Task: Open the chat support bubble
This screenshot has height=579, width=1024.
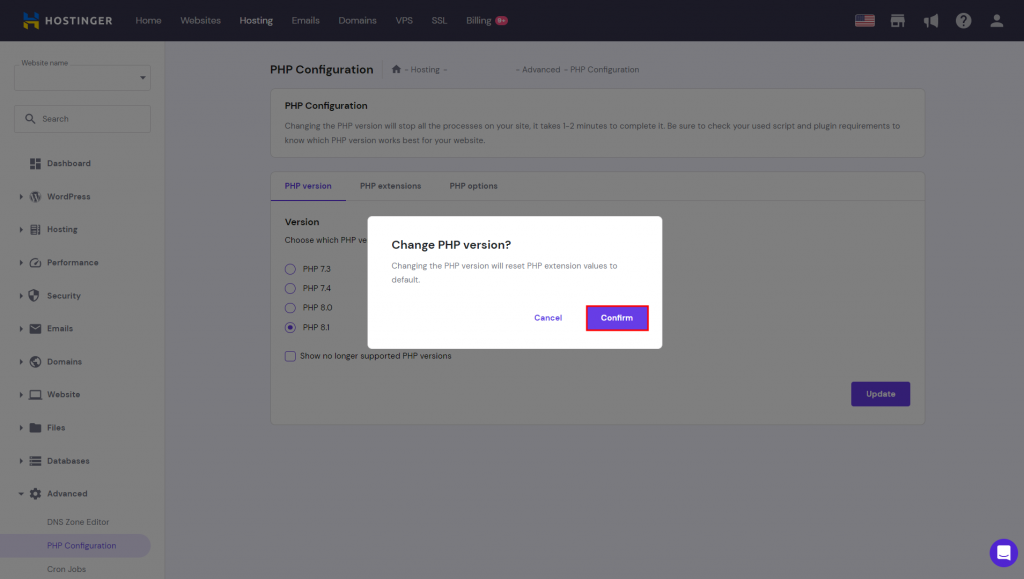Action: click(1003, 553)
